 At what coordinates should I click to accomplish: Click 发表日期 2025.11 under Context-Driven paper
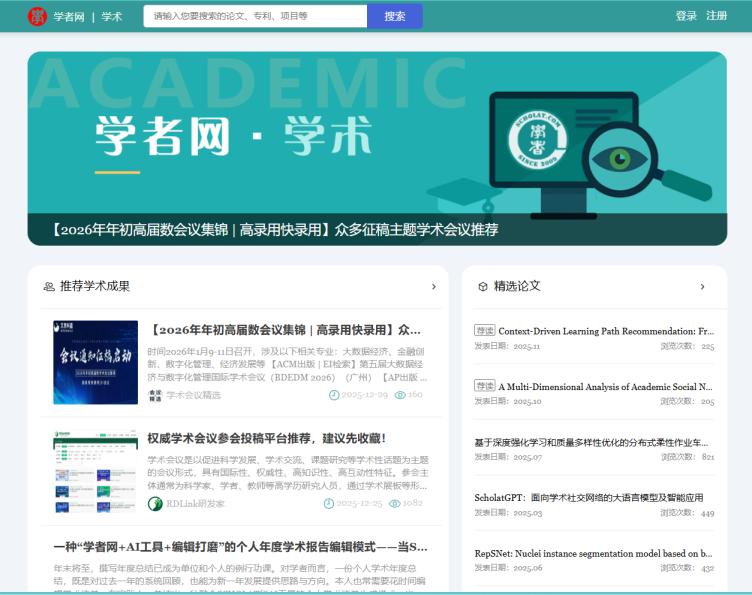(x=507, y=346)
